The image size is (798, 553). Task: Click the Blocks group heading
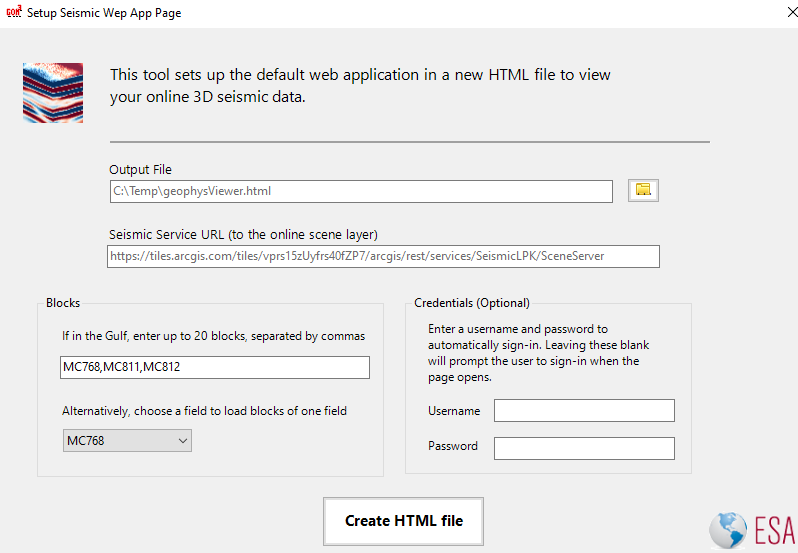coord(63,303)
